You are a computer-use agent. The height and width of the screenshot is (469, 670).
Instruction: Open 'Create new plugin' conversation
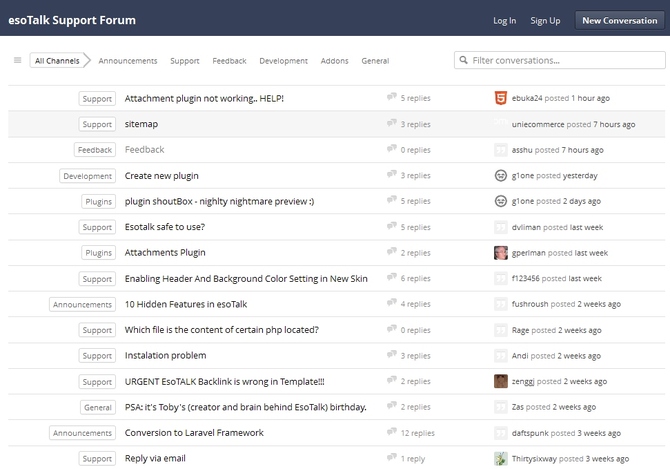click(162, 176)
